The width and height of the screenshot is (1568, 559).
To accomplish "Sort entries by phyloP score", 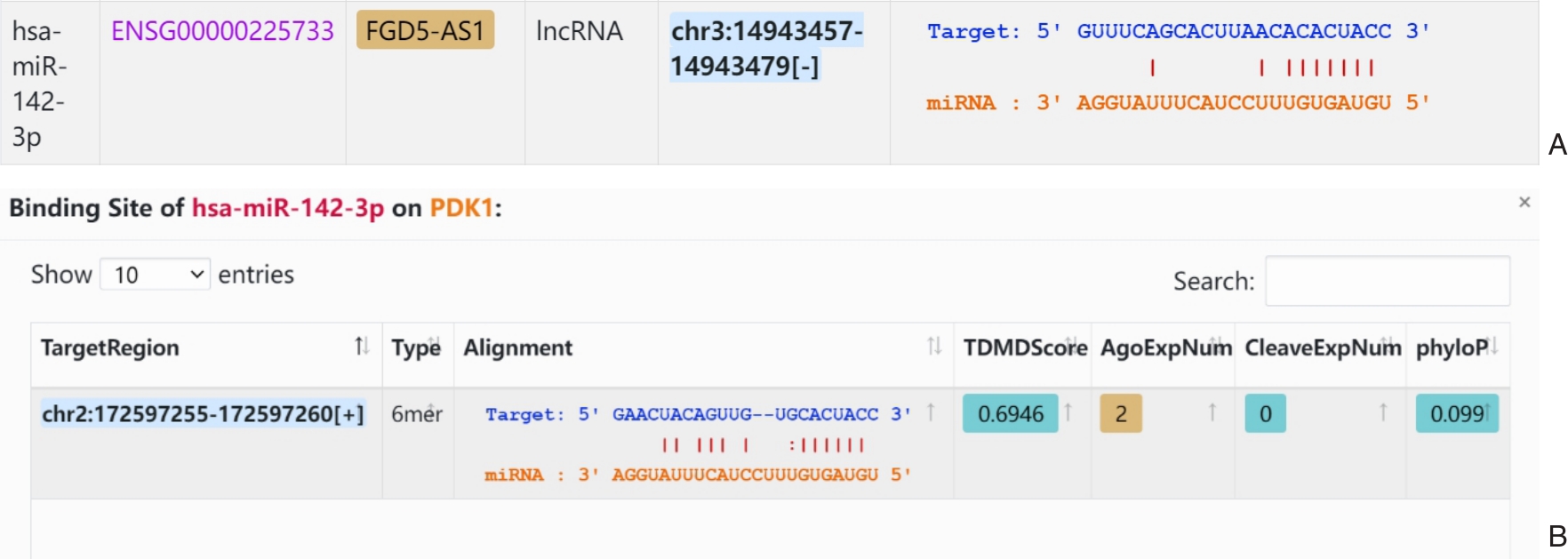I will [1493, 347].
